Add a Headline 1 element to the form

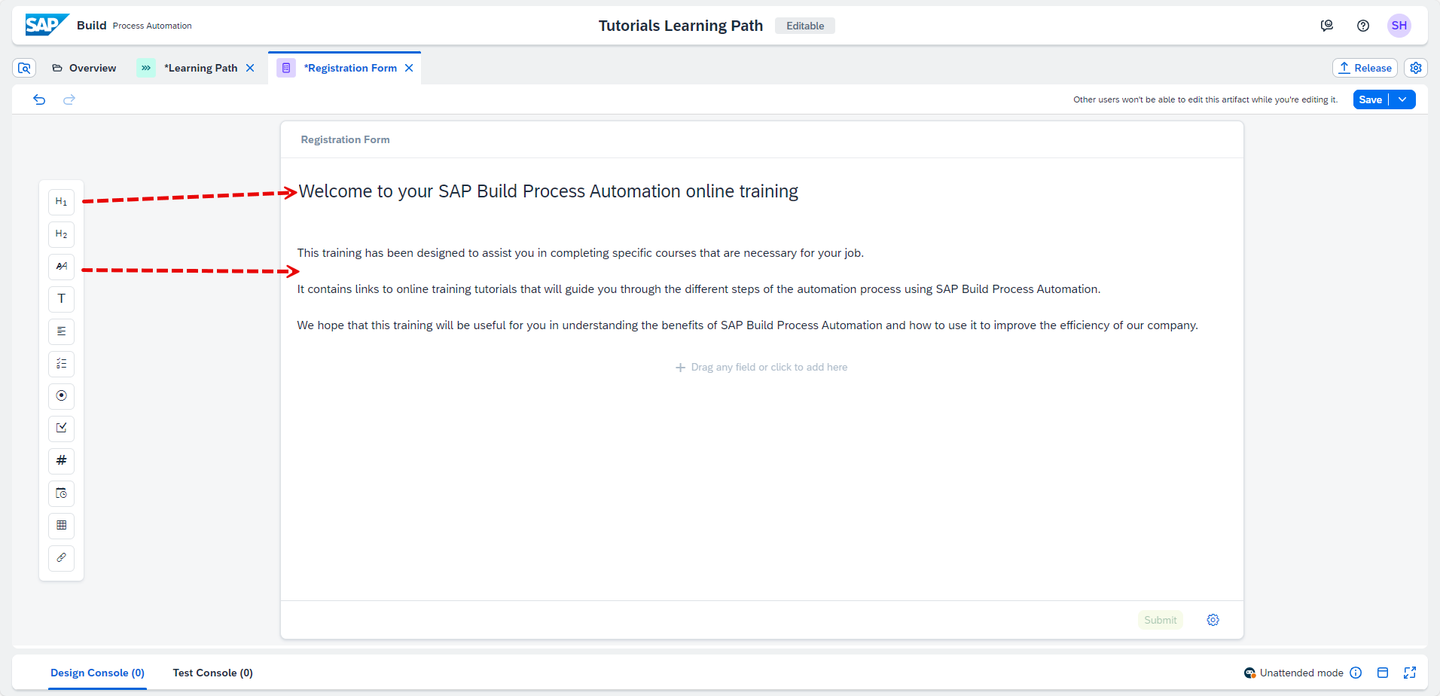coord(61,202)
